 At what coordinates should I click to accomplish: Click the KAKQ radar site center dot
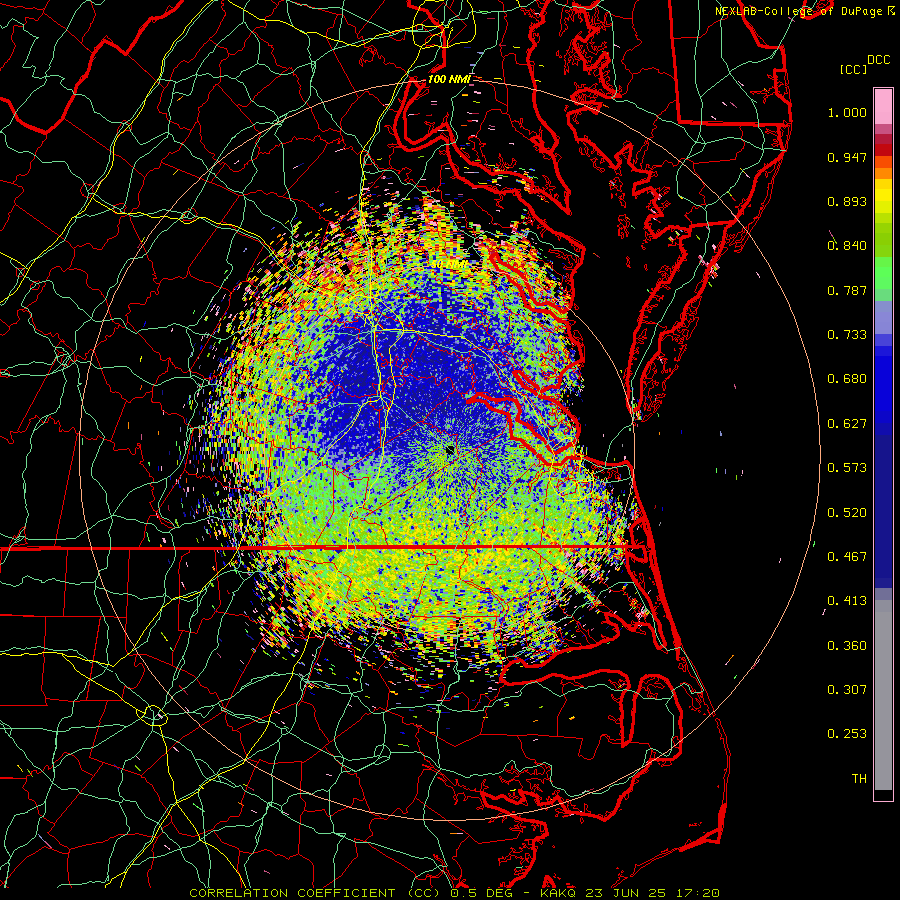click(x=451, y=450)
